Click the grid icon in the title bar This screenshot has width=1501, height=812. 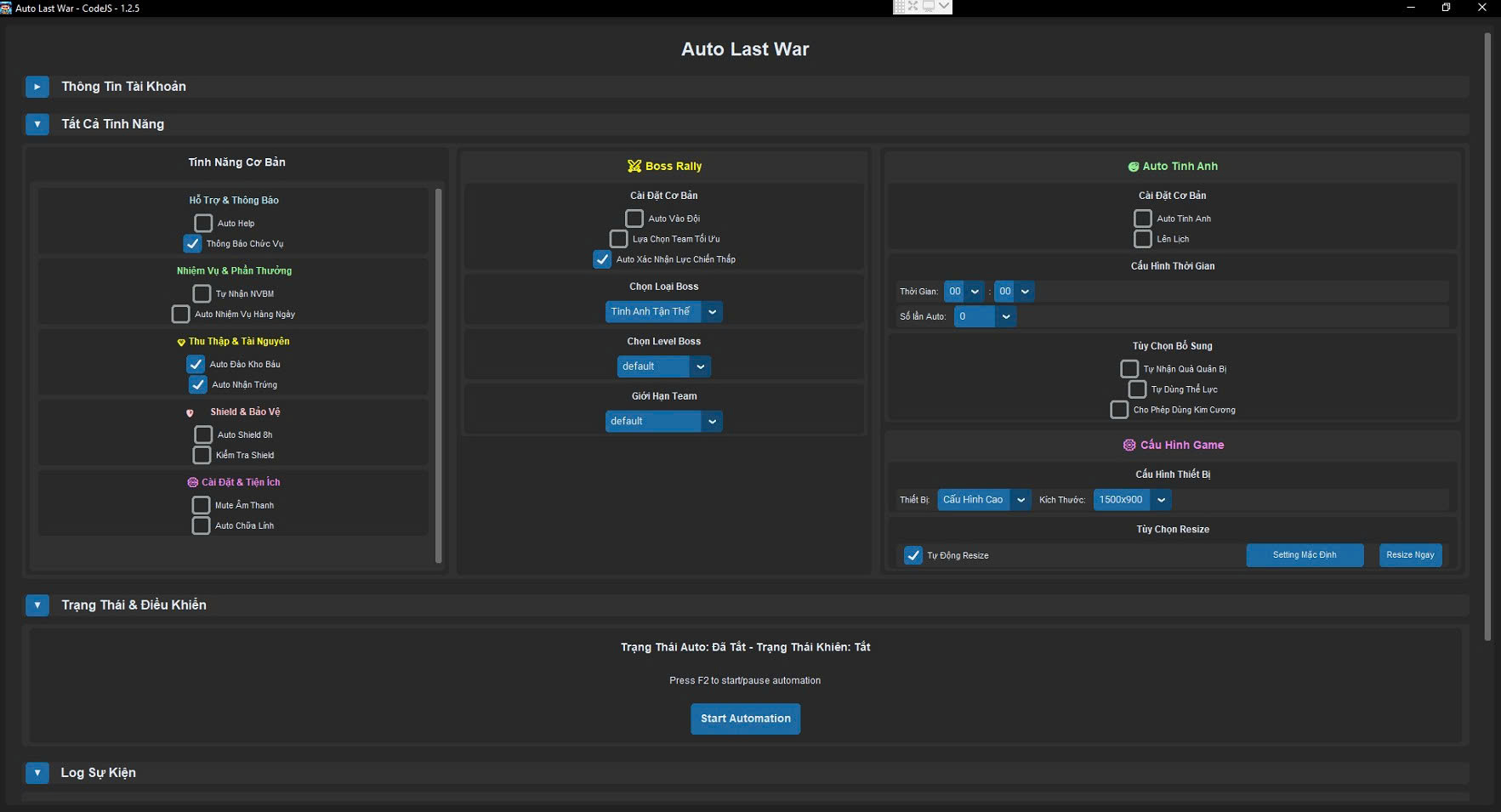coord(899,6)
